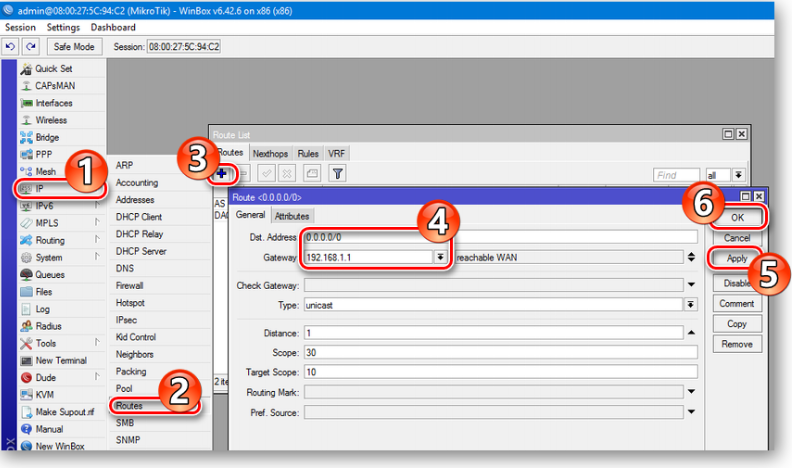Open the Settings menu
Viewport: 792px width, 468px height.
click(x=63, y=27)
